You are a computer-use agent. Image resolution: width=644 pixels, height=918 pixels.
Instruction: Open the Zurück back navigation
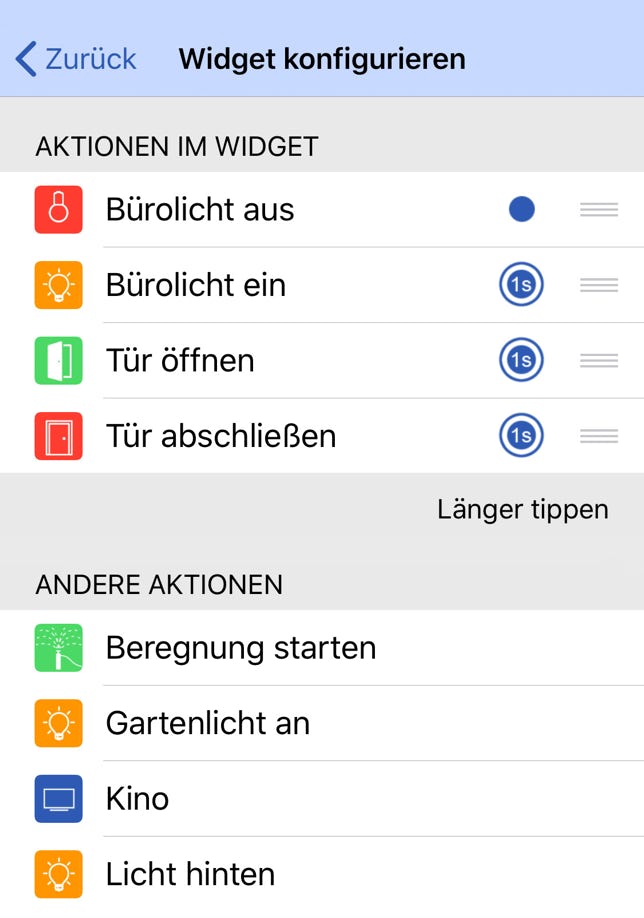pos(75,59)
